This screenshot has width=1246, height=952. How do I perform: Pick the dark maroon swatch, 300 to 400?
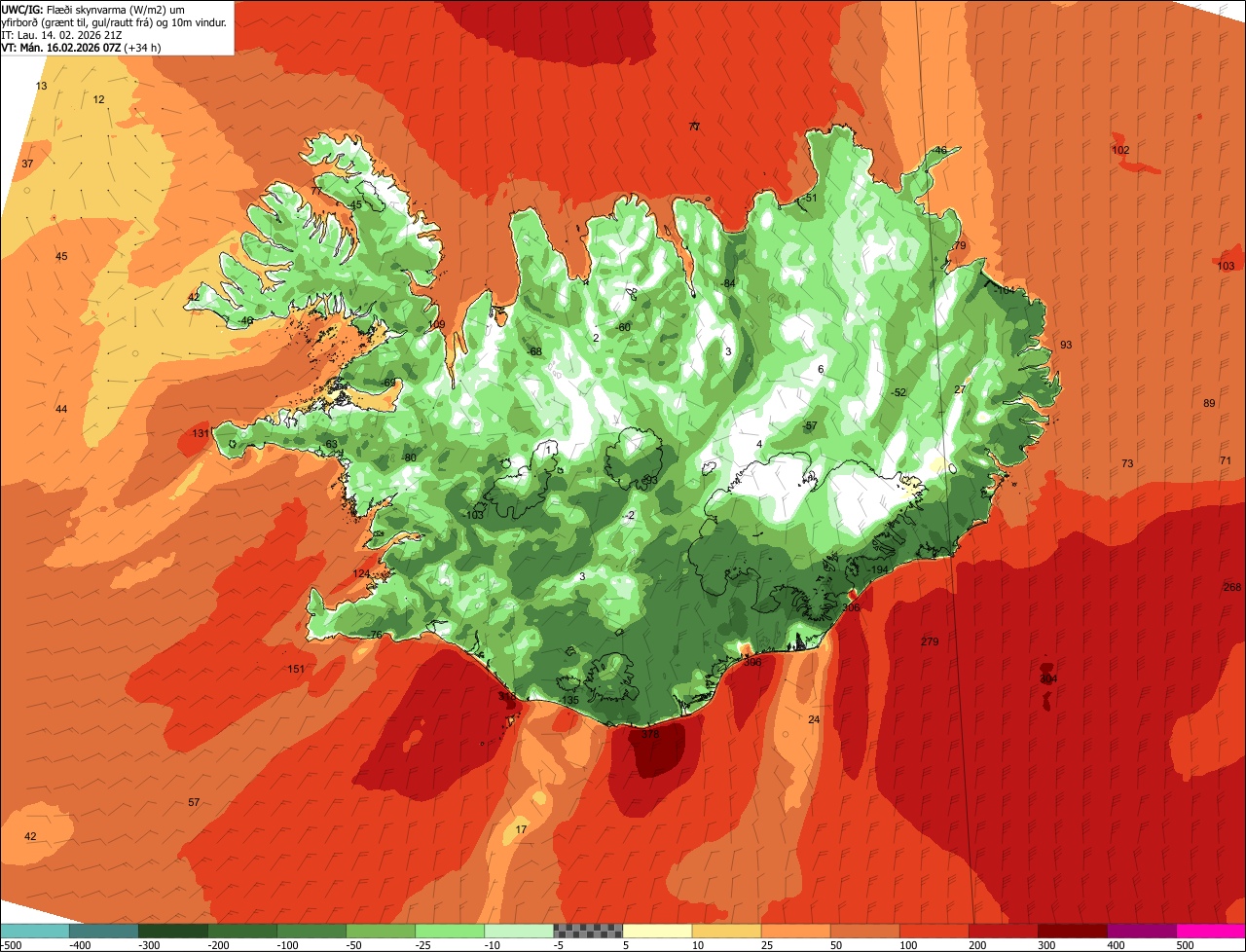click(x=1072, y=931)
